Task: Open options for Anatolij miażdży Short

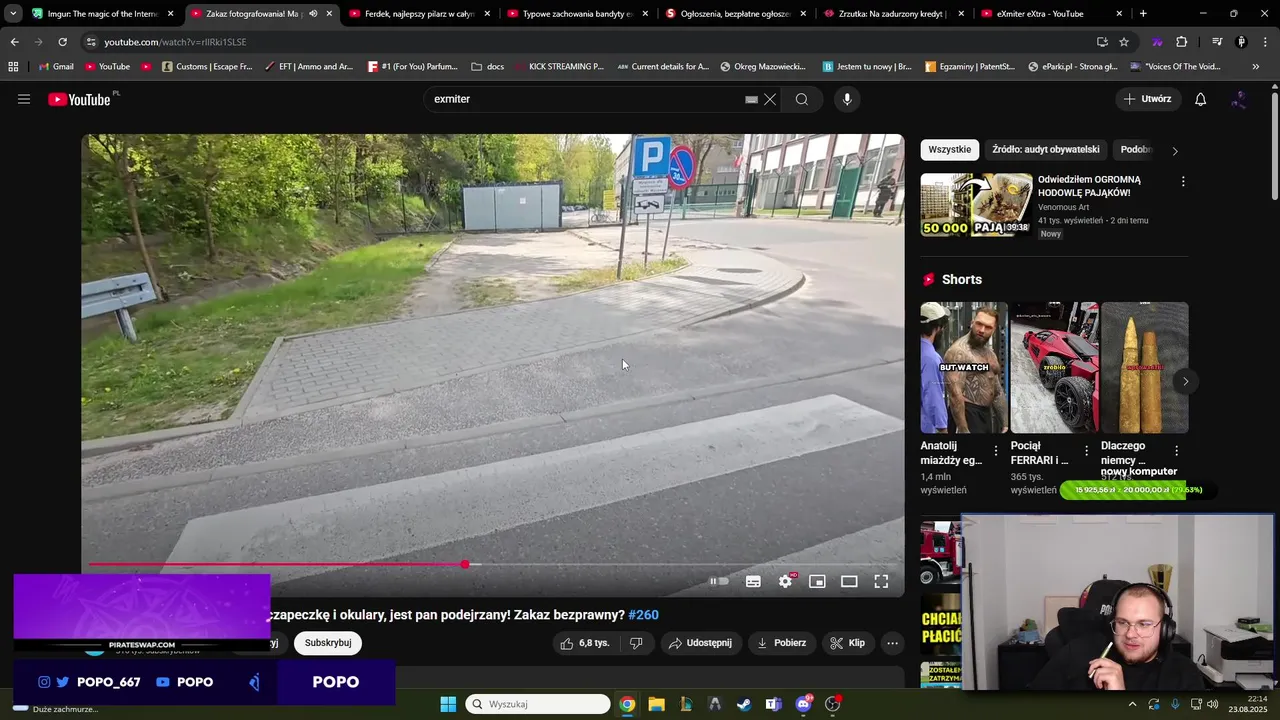Action: (995, 451)
